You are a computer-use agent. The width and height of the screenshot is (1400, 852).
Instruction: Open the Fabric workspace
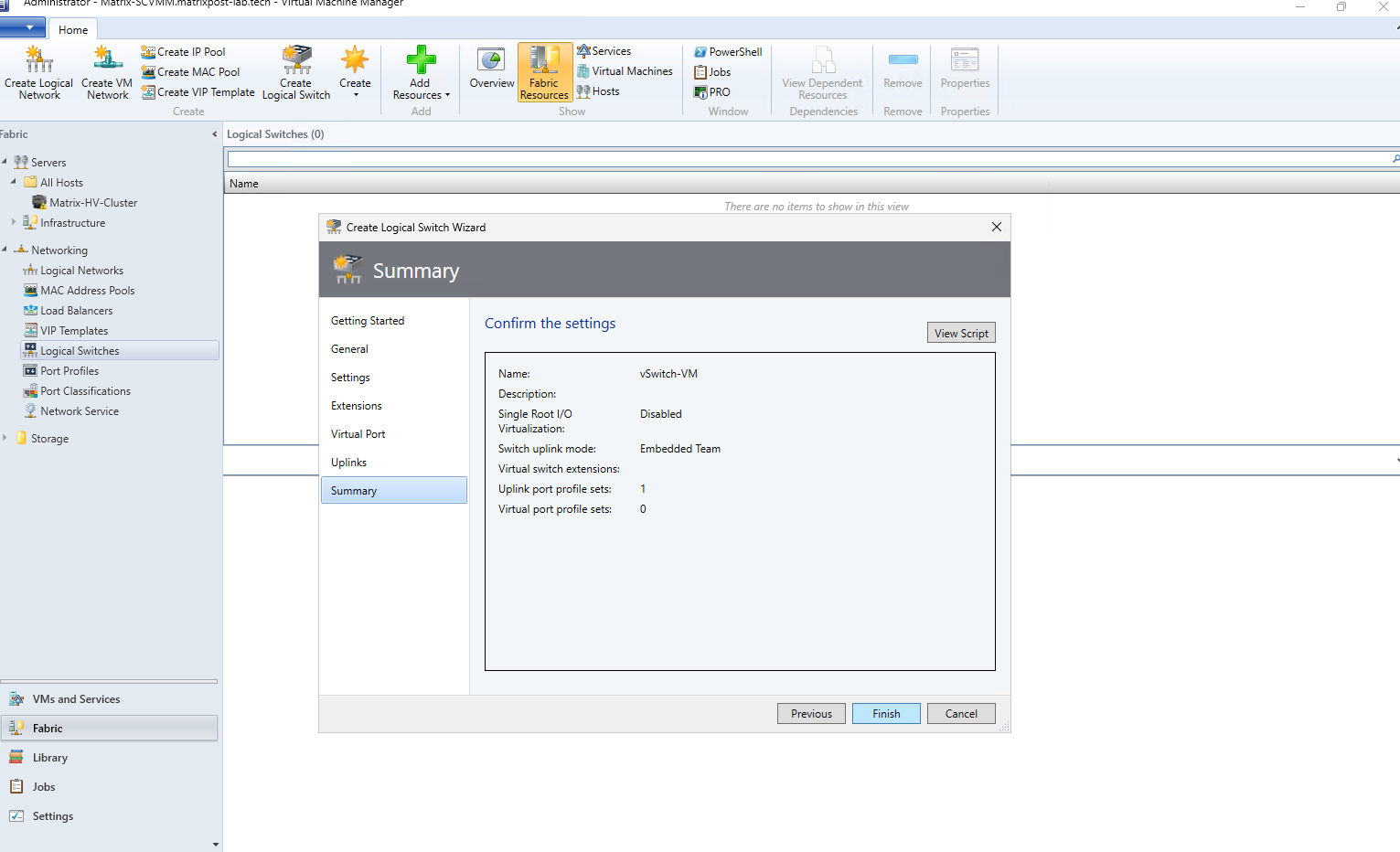[x=109, y=729]
